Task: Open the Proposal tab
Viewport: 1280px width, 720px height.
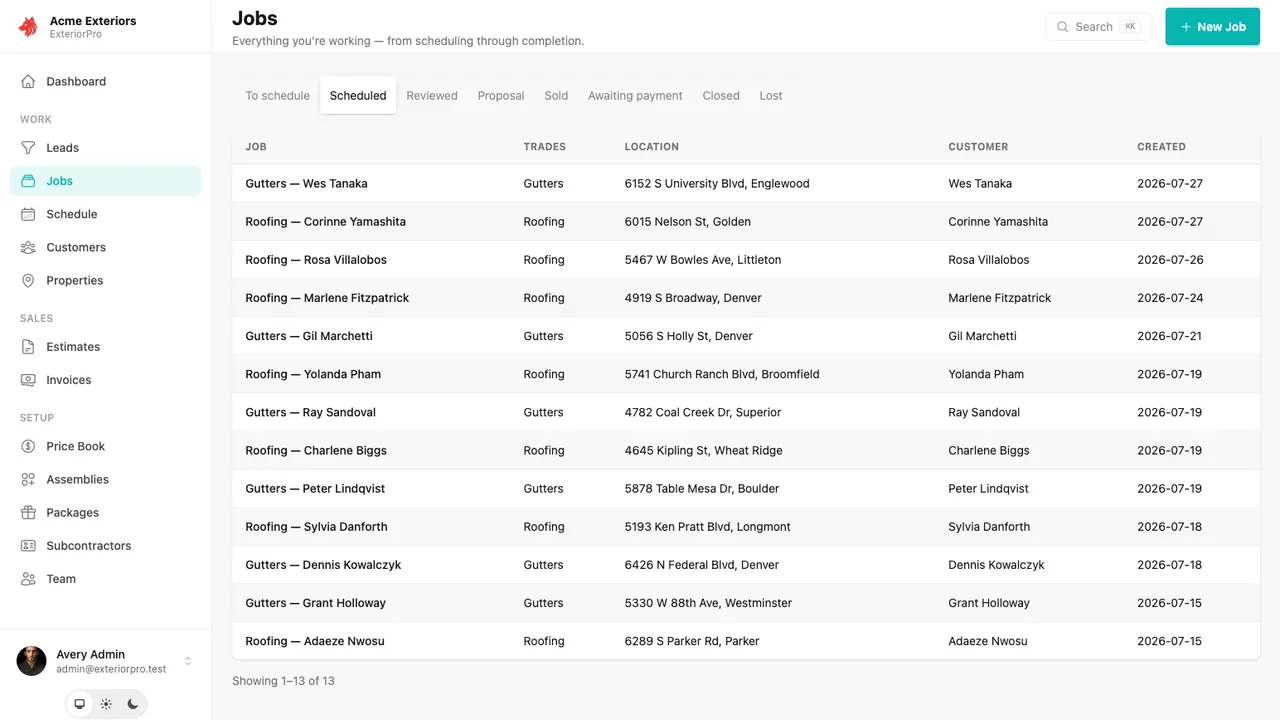Action: point(501,96)
